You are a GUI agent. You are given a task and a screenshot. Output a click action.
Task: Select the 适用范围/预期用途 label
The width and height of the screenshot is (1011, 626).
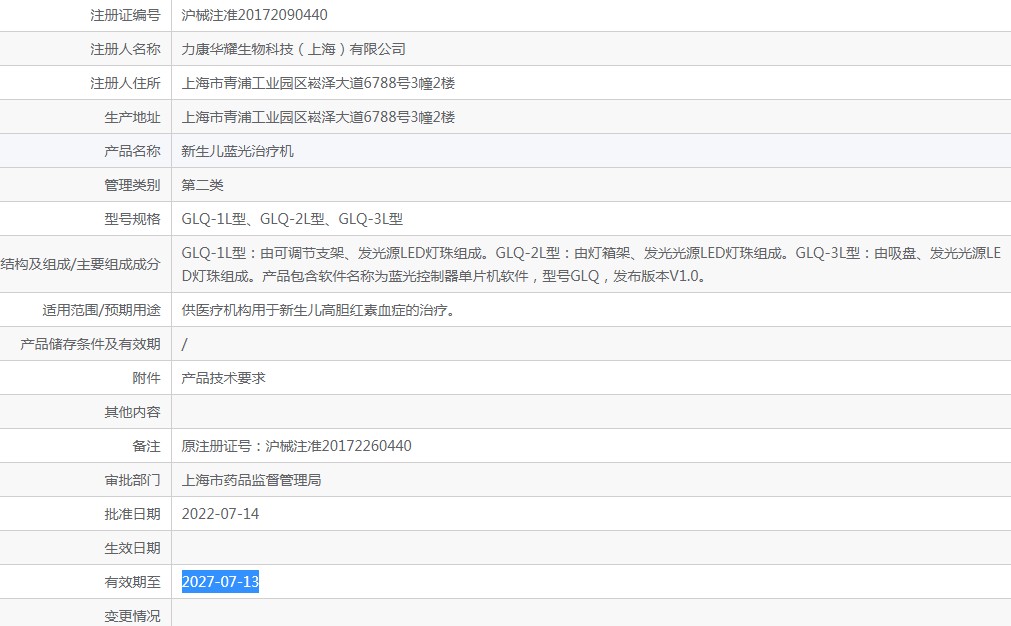[x=101, y=310]
